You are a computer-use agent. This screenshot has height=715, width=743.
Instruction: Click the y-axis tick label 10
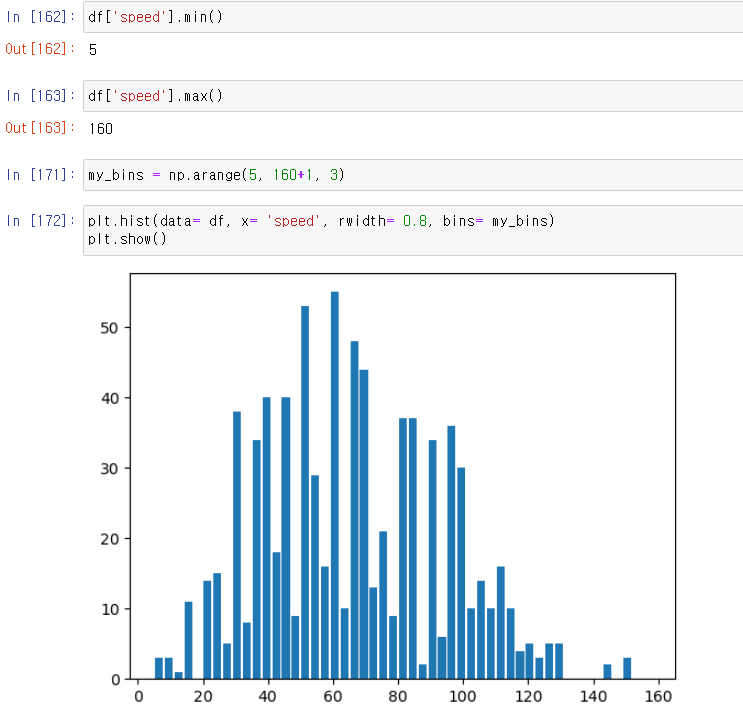pyautogui.click(x=109, y=609)
